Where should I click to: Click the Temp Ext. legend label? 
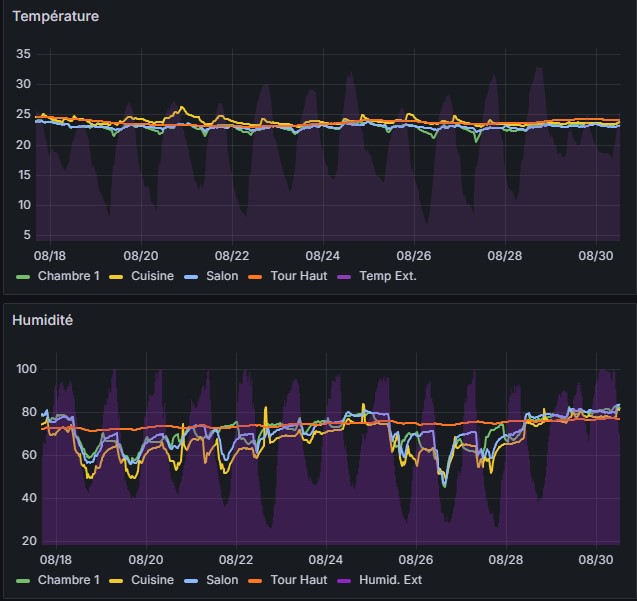(387, 276)
